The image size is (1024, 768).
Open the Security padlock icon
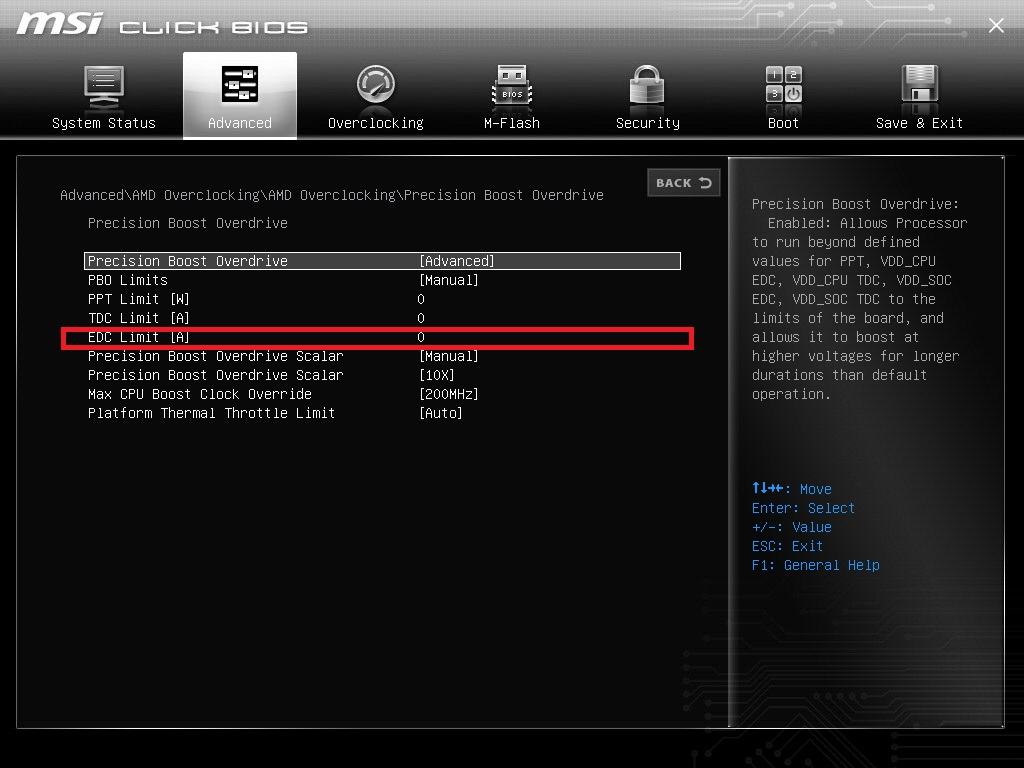tap(647, 86)
